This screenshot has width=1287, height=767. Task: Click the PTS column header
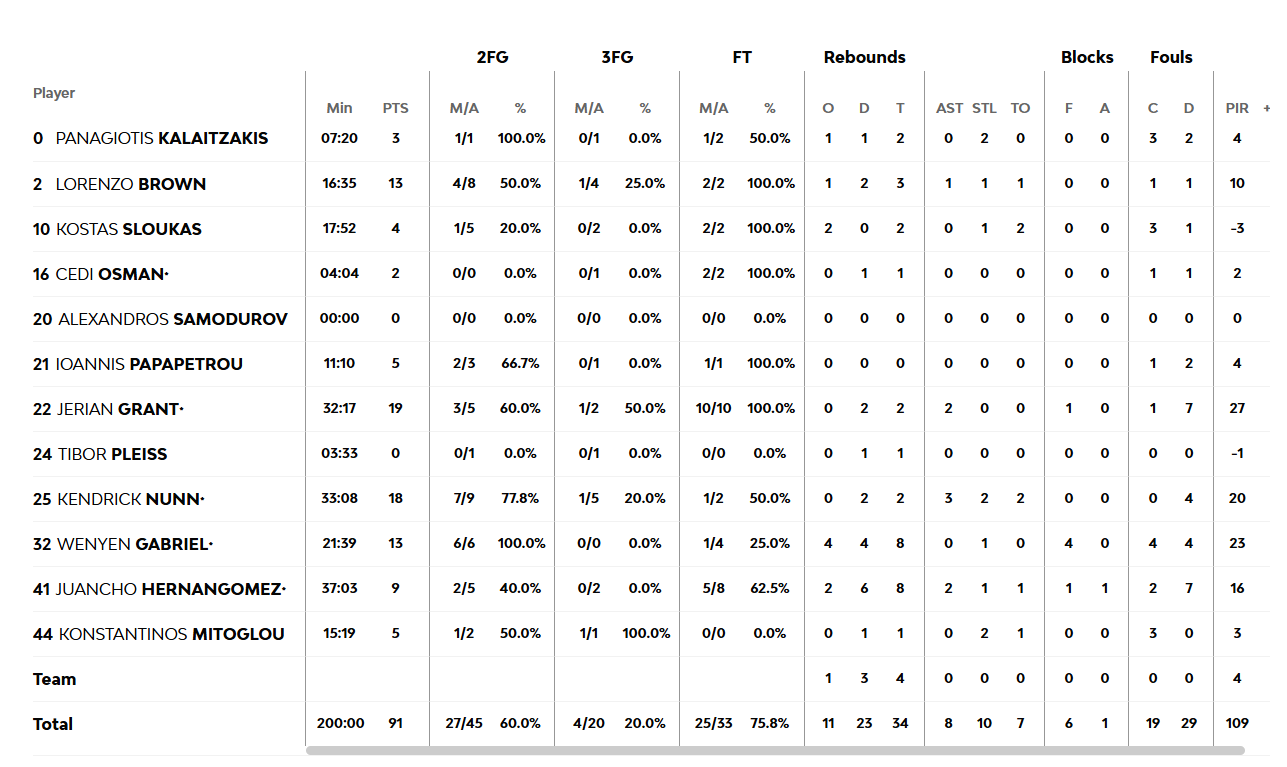(395, 108)
